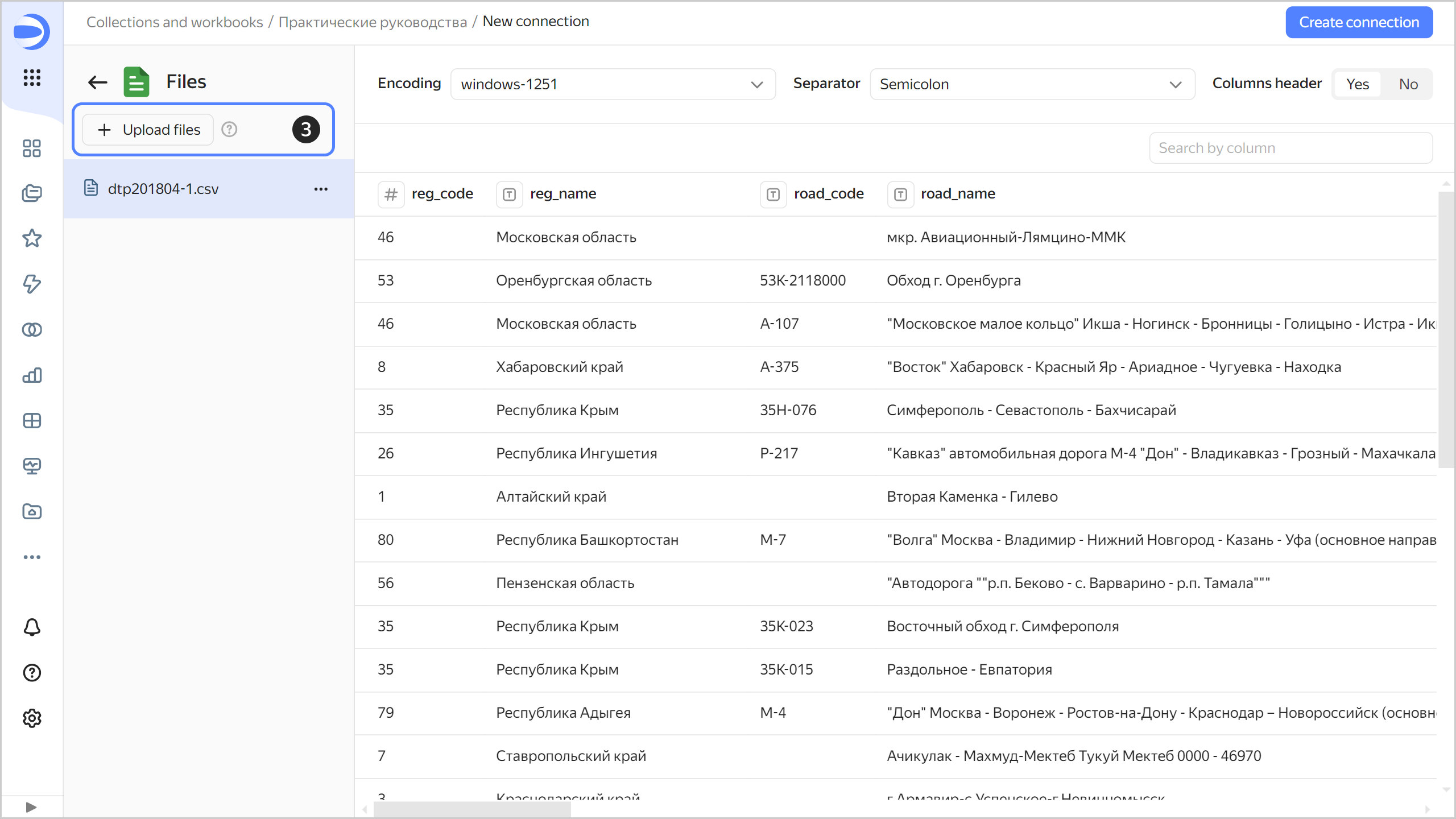The image size is (1456, 819).
Task: Click the Create connection button
Action: click(x=1359, y=22)
